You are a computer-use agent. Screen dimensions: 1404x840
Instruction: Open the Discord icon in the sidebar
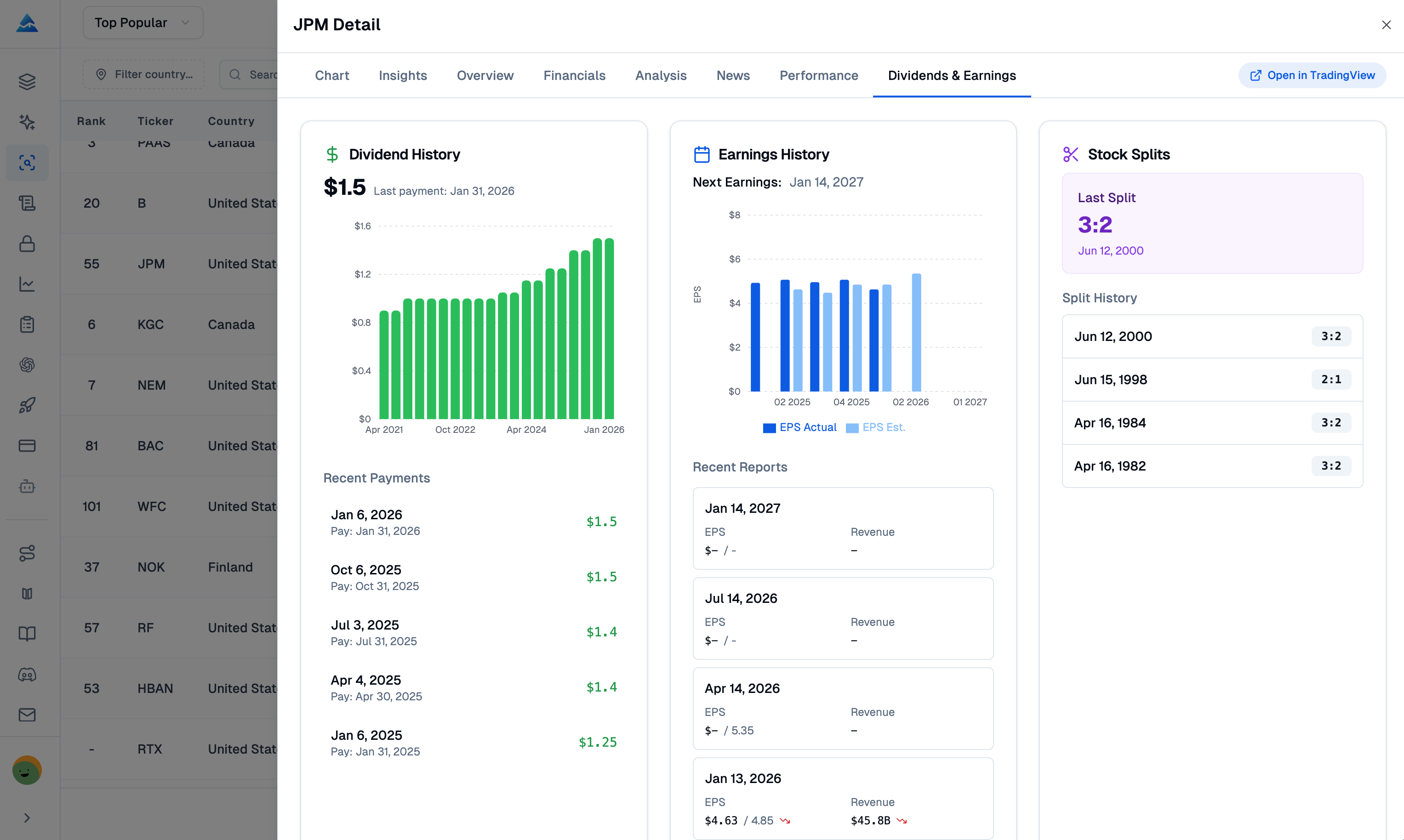click(27, 675)
